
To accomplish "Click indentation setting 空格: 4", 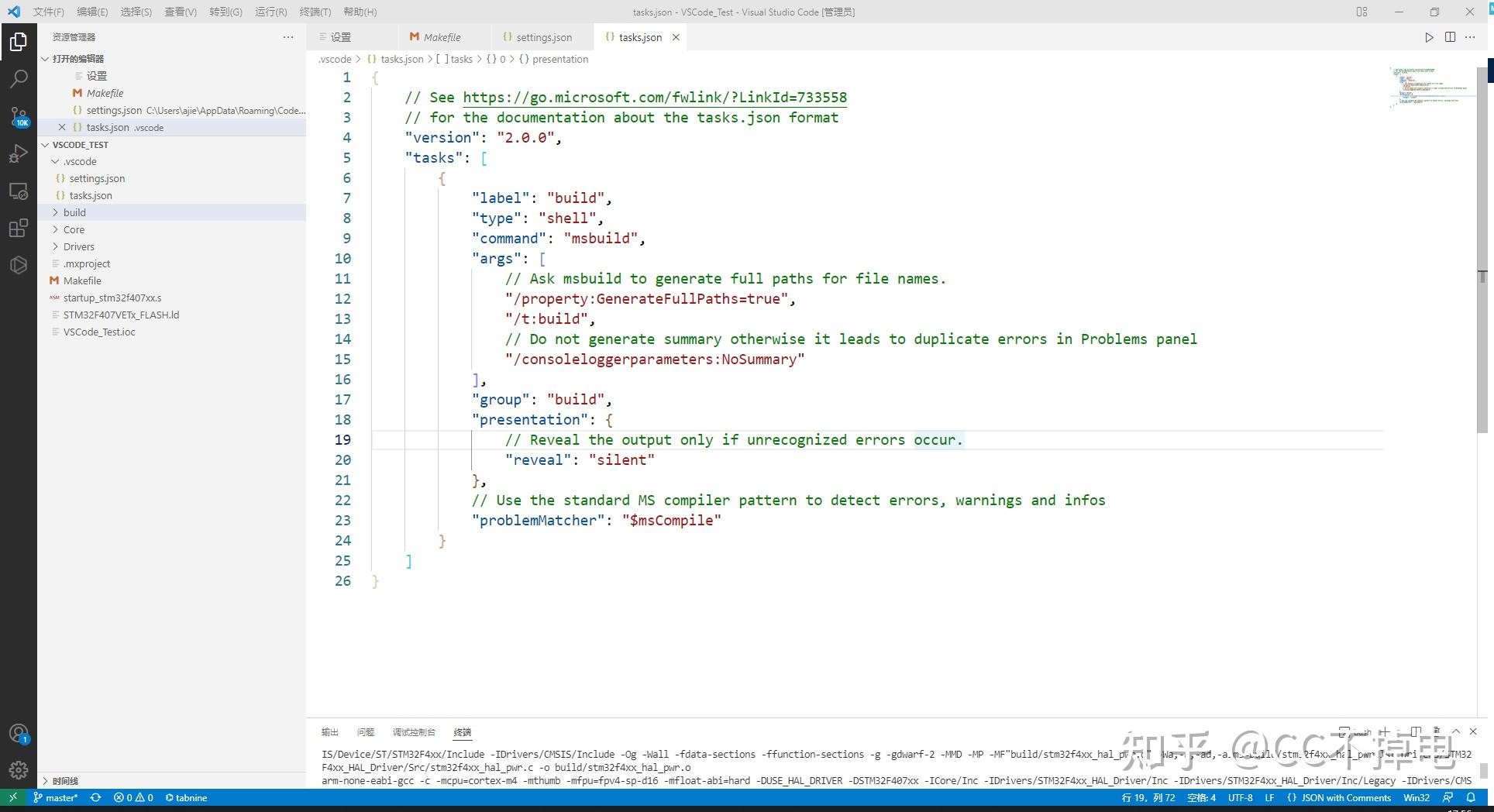I will pyautogui.click(x=1201, y=797).
